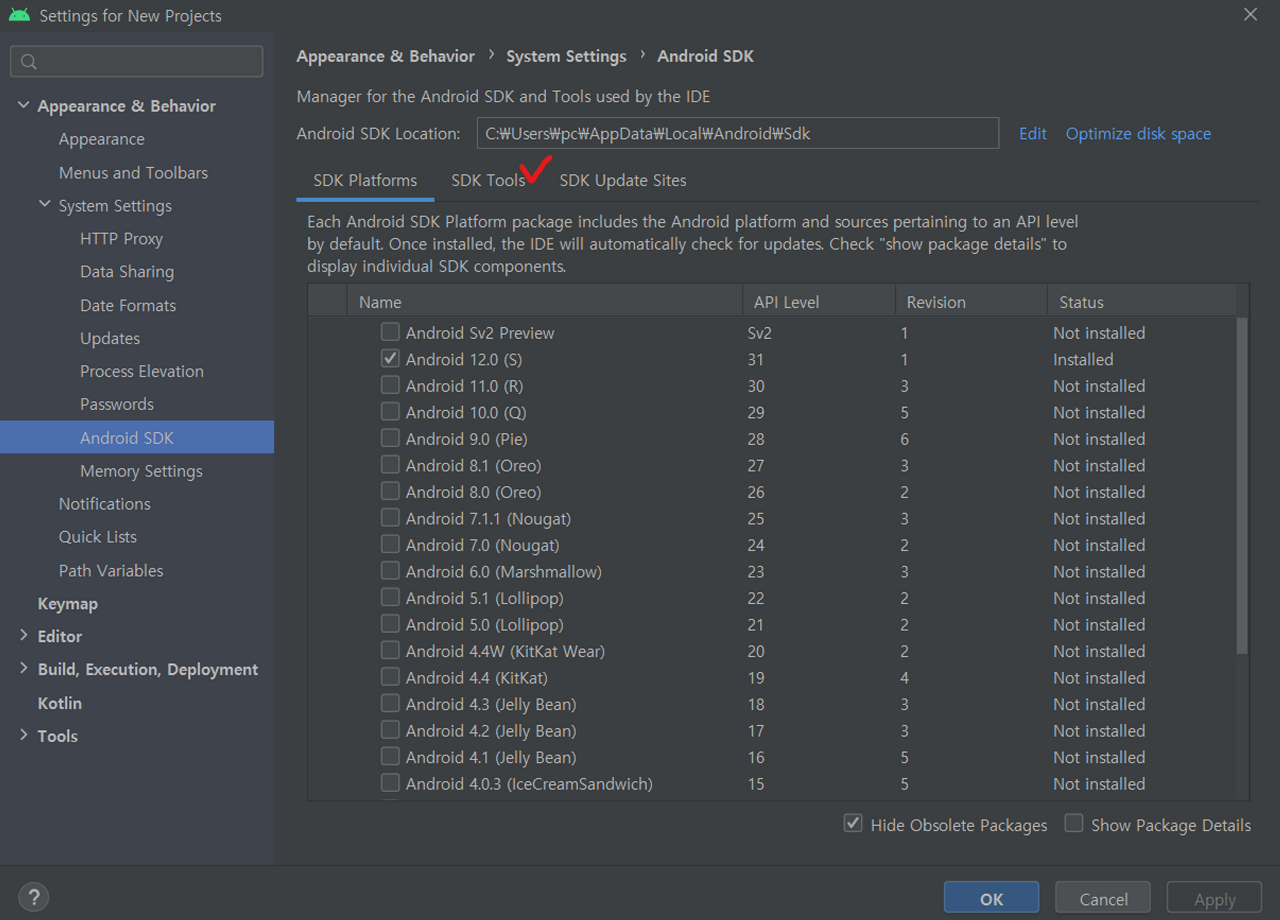This screenshot has width=1280, height=920.
Task: Click the SDK platforms list scrollbar
Action: [1242, 486]
